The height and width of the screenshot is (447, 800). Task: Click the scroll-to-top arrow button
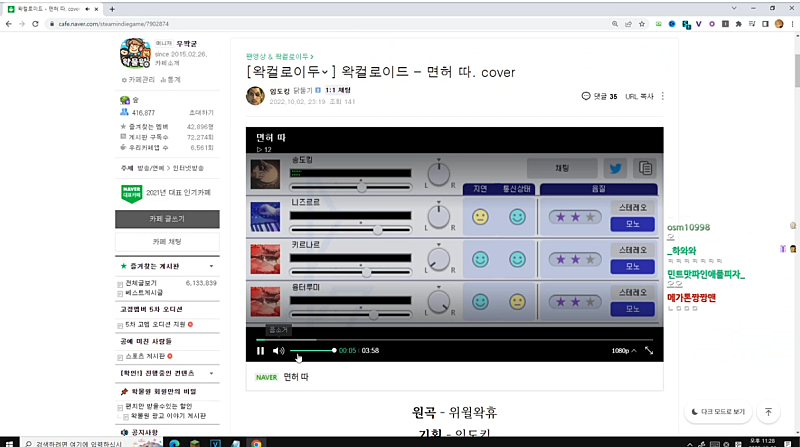tap(769, 412)
